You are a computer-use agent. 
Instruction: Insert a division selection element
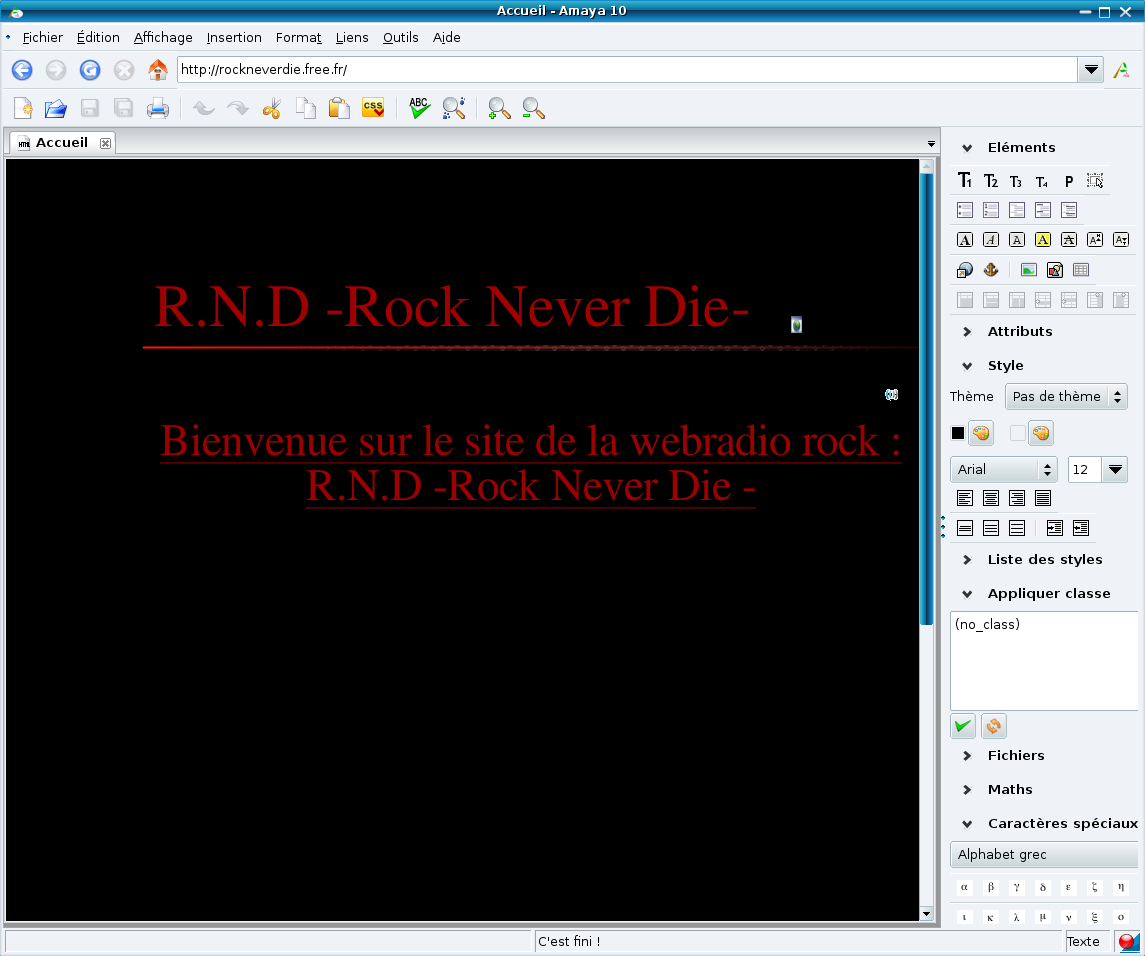pos(1095,180)
